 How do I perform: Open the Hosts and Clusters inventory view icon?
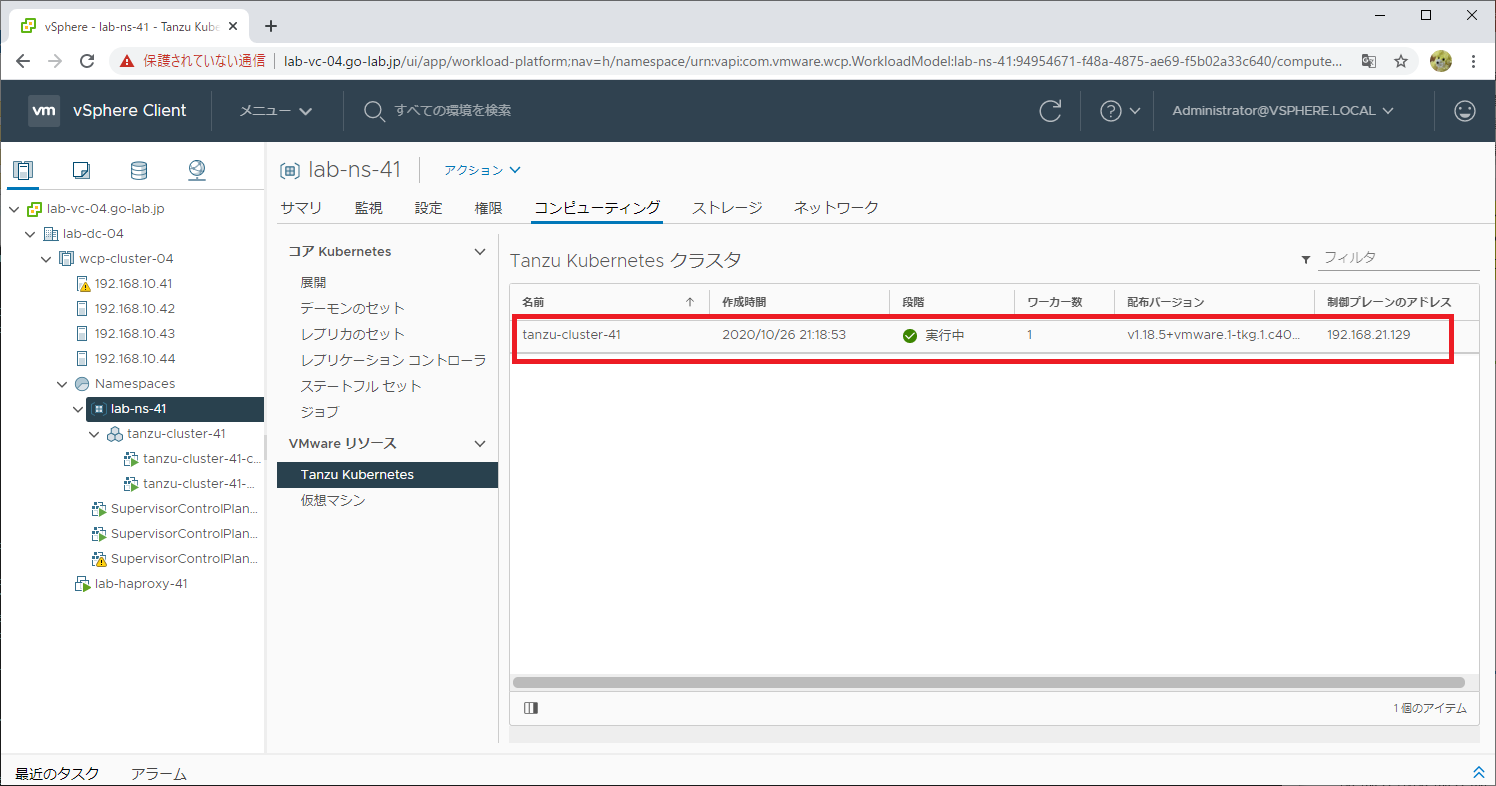(x=23, y=170)
